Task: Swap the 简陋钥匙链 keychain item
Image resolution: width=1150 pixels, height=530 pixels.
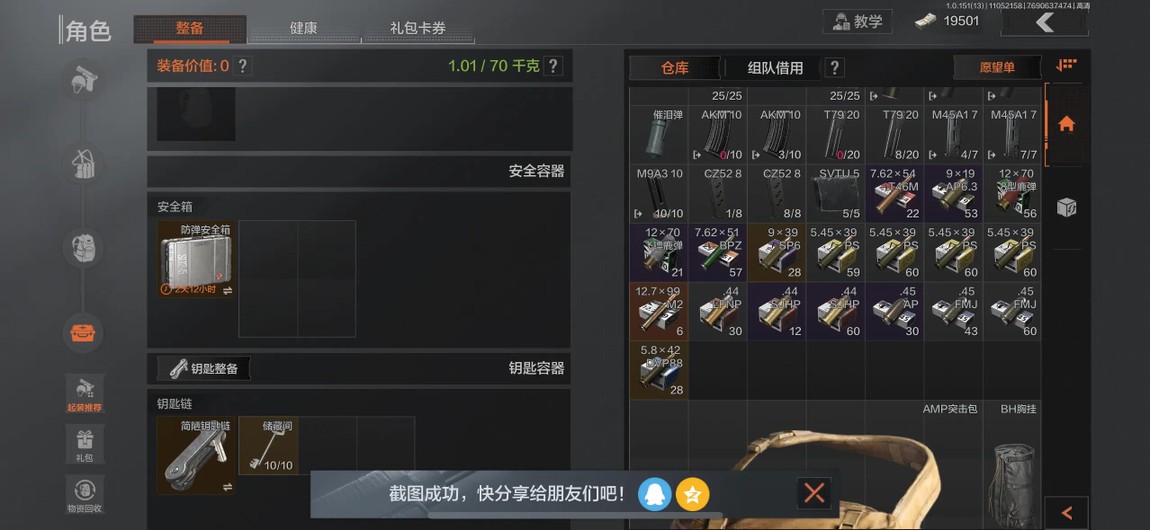Action: pyautogui.click(x=227, y=487)
